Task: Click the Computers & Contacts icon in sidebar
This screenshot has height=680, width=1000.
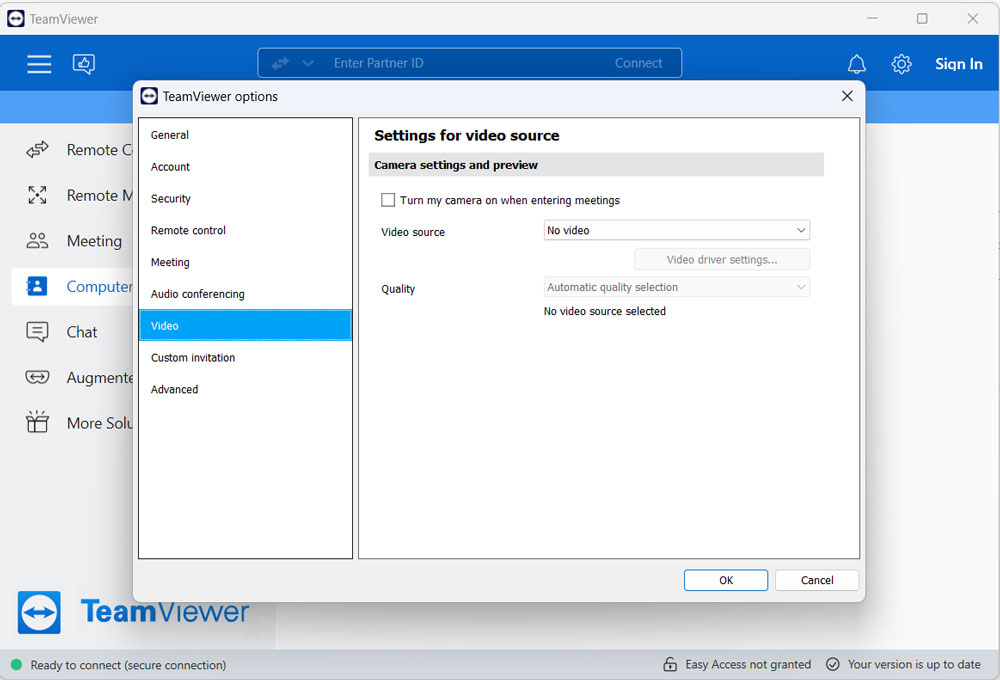Action: (37, 286)
